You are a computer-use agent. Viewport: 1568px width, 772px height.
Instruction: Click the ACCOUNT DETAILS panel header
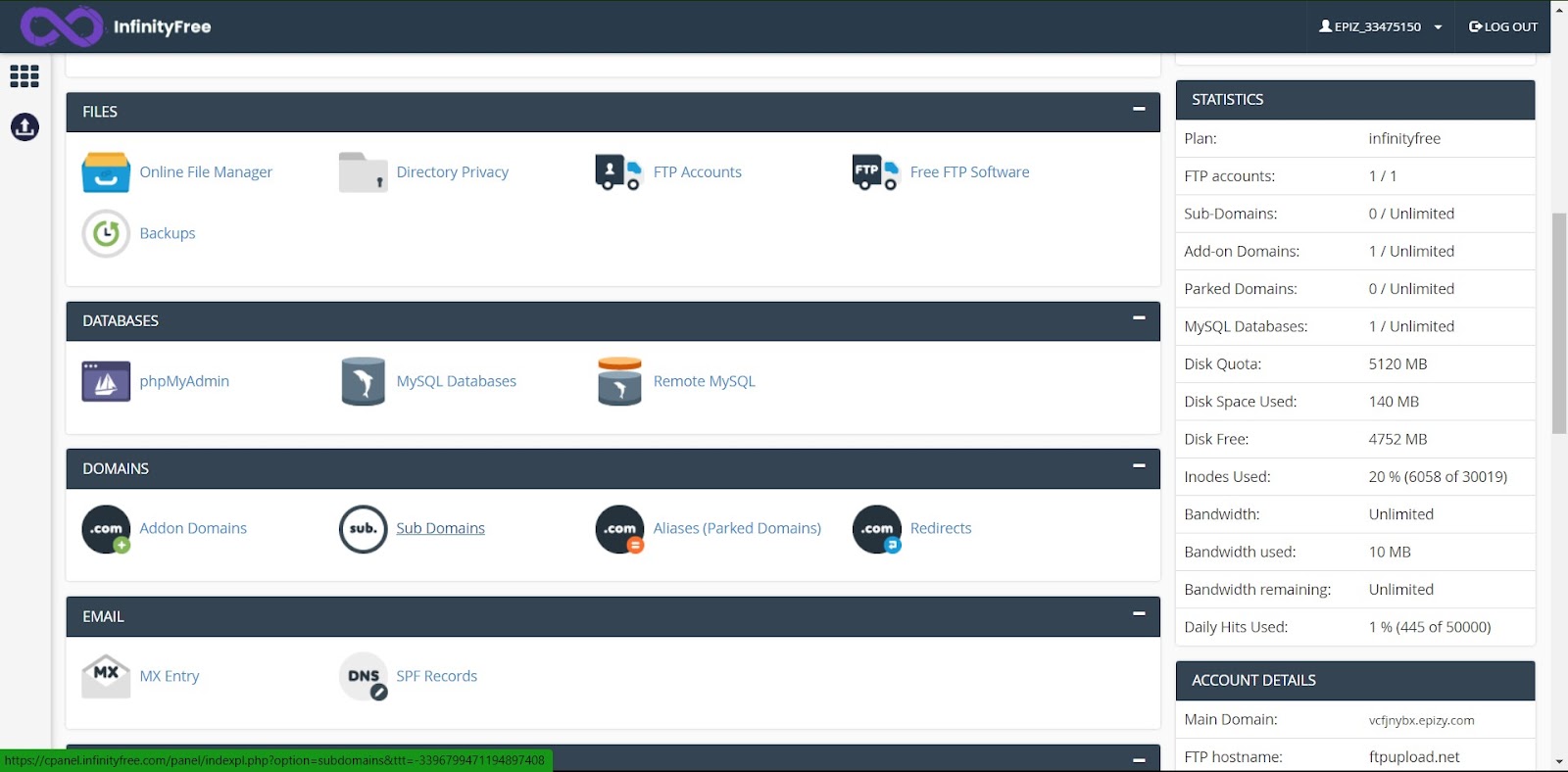point(1355,681)
